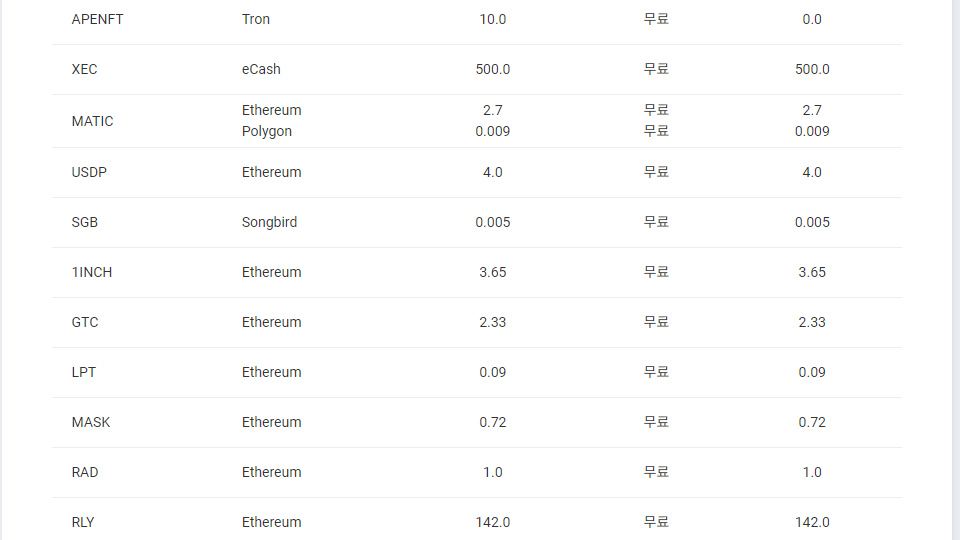Select the MASK coin symbol
The width and height of the screenshot is (960, 540).
pyautogui.click(x=91, y=422)
